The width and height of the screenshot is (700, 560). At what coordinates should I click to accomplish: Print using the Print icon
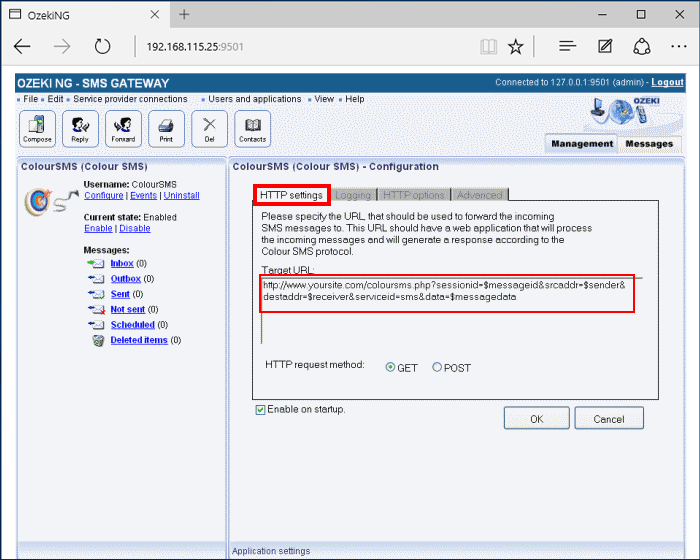pos(166,129)
